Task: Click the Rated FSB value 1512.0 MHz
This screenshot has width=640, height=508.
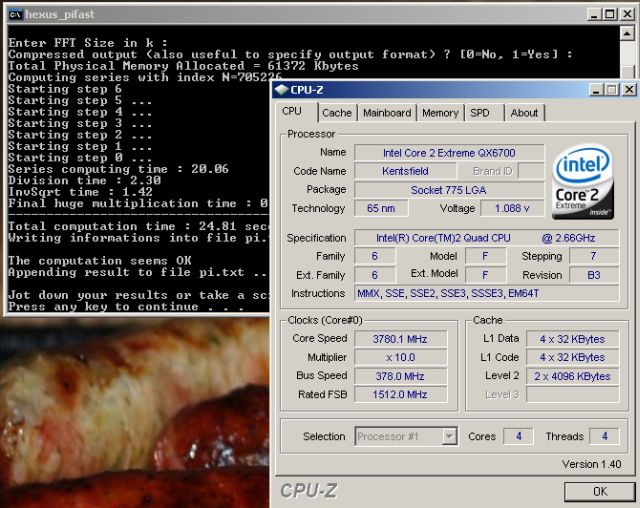Action: point(400,395)
